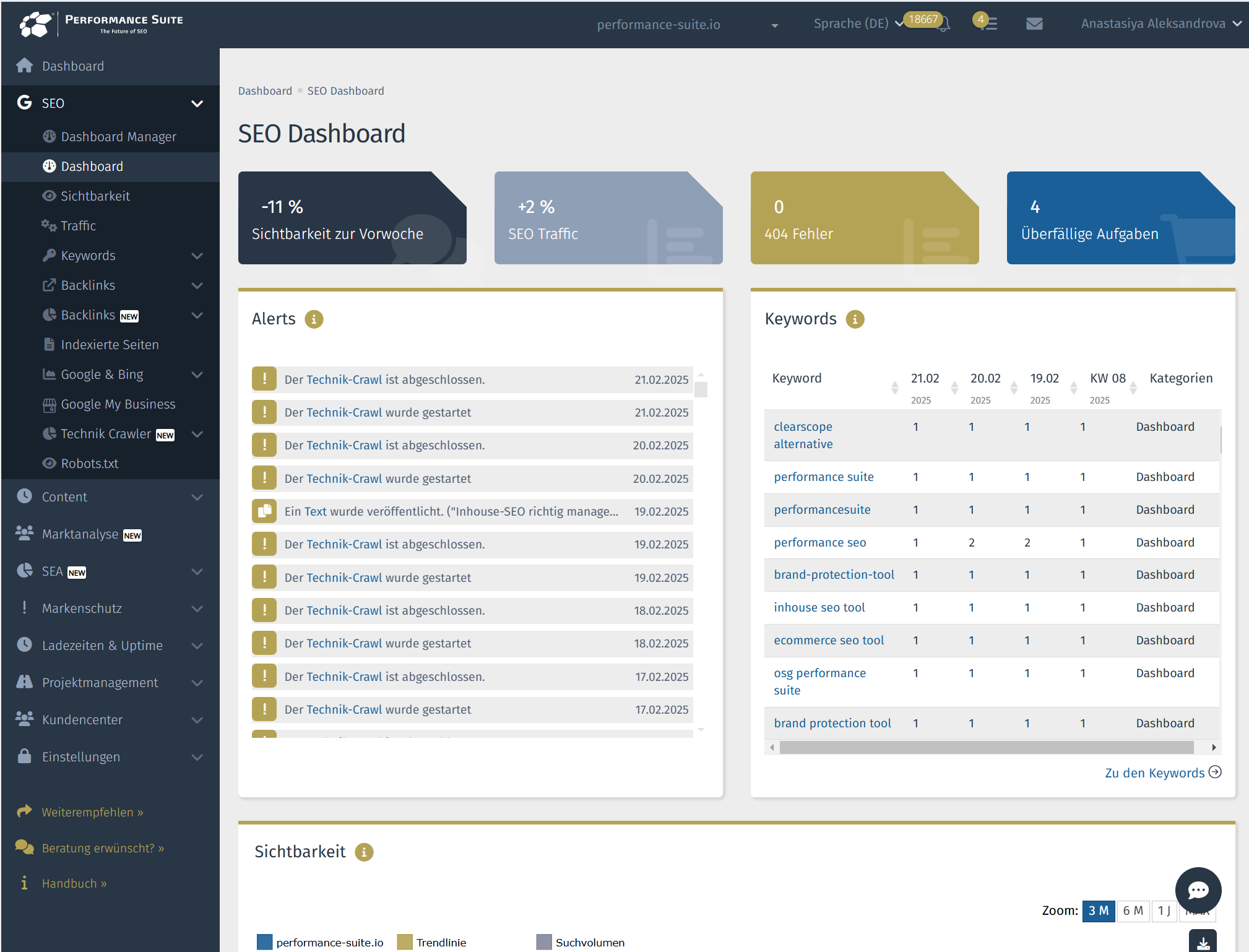Open Kundencenter in the sidebar
The image size is (1249, 952).
pos(110,719)
